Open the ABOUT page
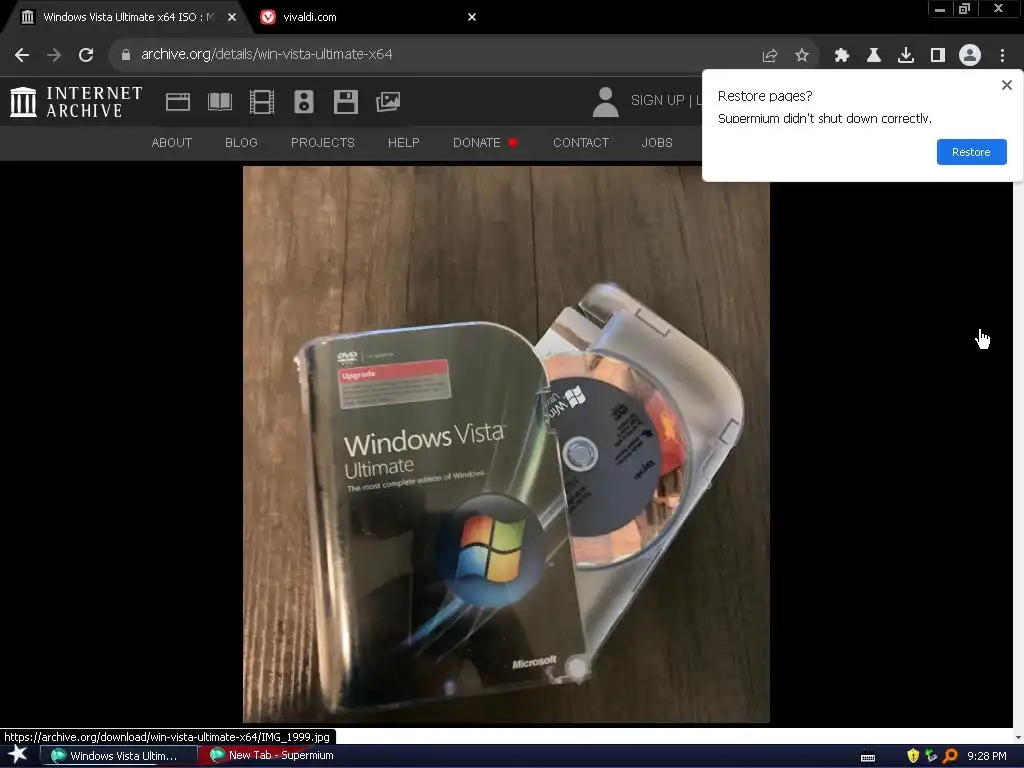This screenshot has height=768, width=1024. (x=172, y=142)
